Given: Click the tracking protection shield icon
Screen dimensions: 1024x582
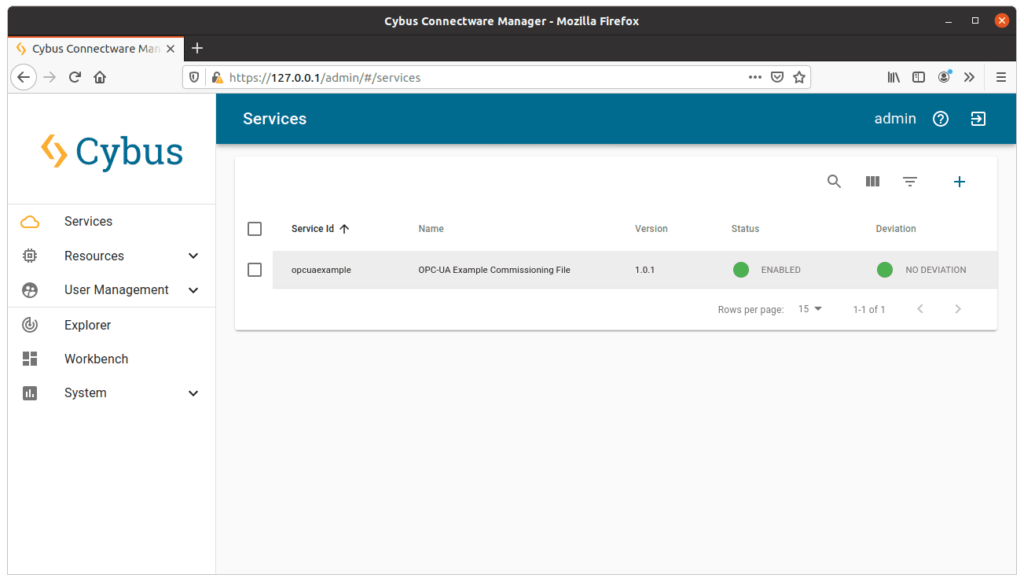Looking at the screenshot, I should [x=194, y=77].
